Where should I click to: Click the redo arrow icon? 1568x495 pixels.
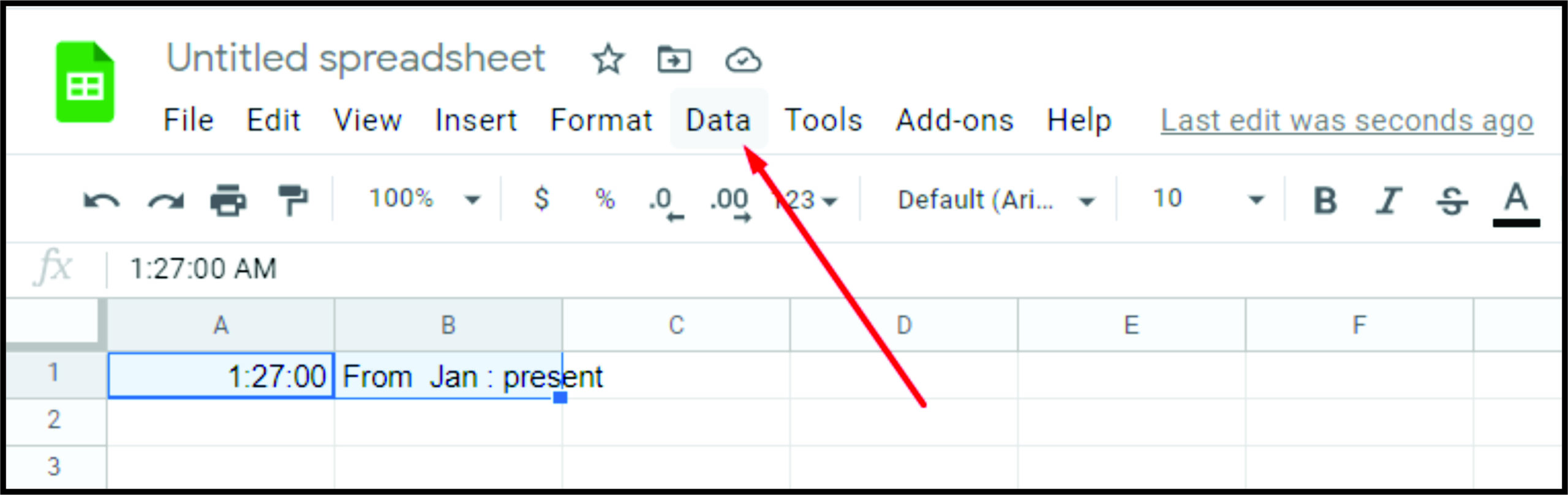(x=165, y=200)
